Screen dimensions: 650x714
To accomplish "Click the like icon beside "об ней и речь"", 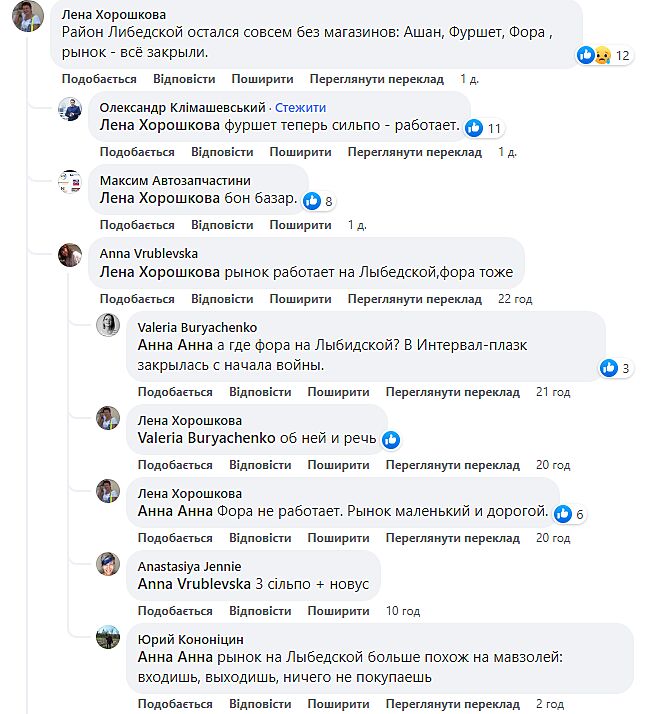I will [391, 440].
